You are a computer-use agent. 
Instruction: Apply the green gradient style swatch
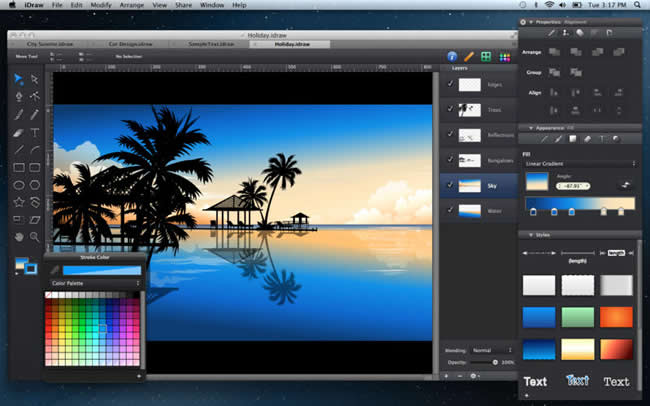pos(580,318)
